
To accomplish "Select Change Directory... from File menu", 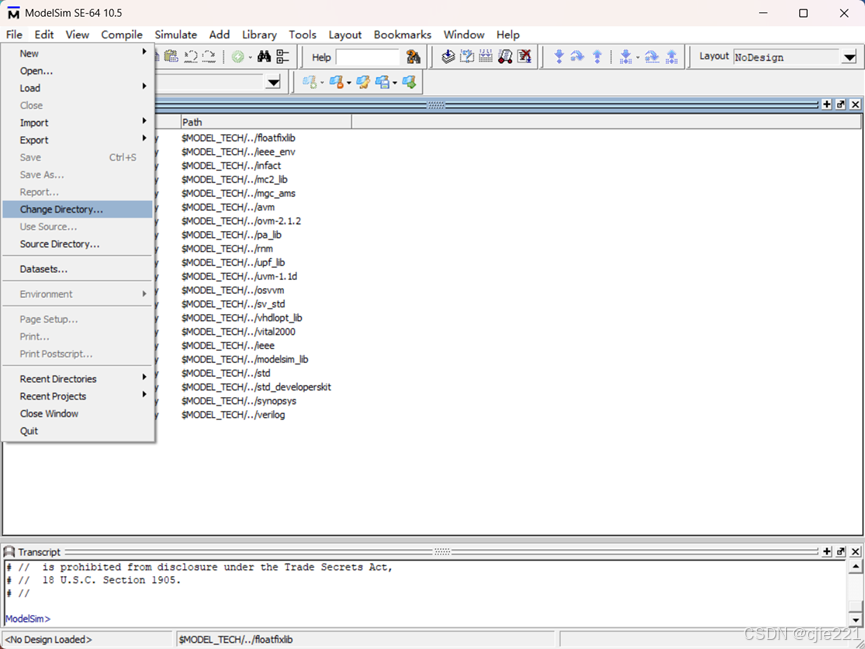I will tap(77, 209).
